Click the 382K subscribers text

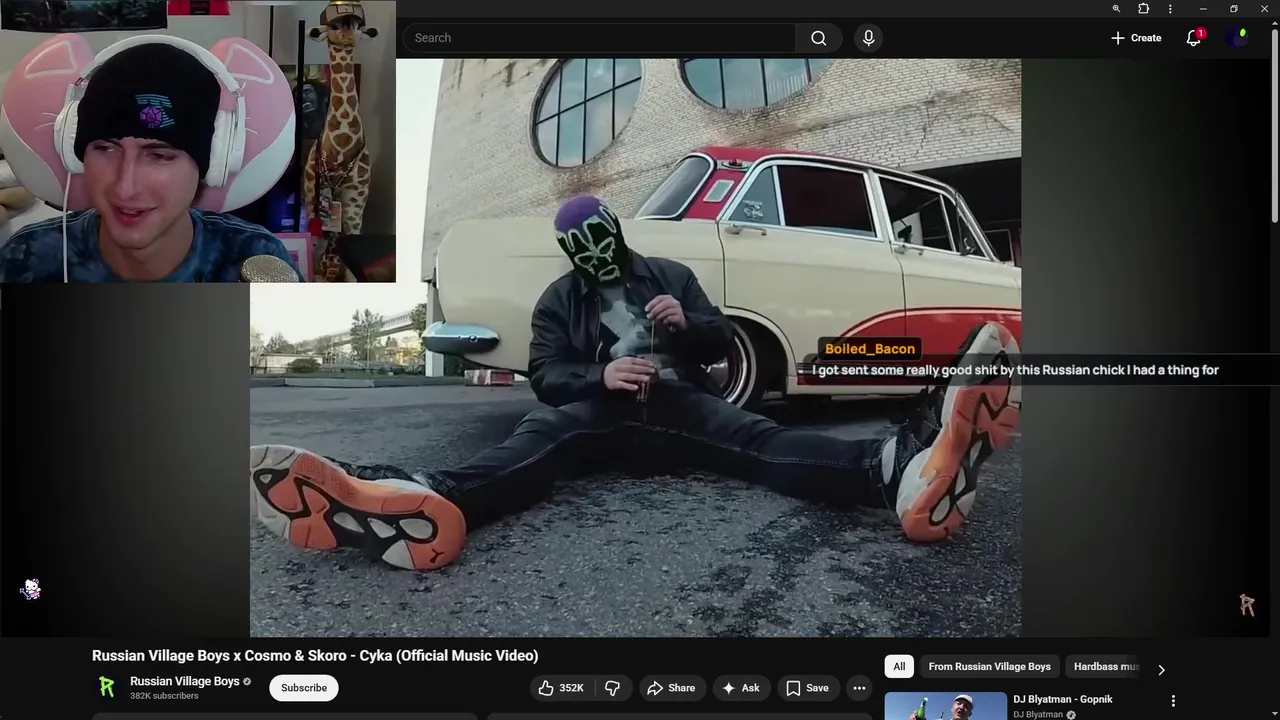tap(164, 696)
